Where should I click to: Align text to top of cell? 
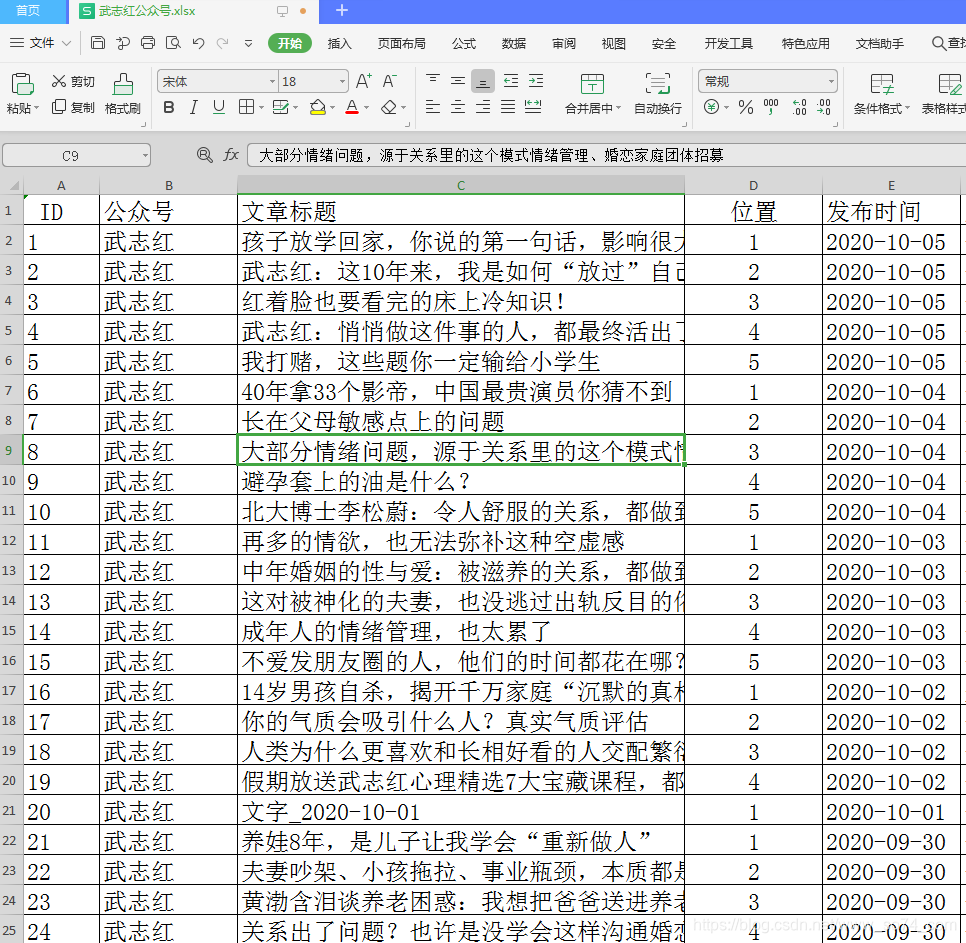[x=433, y=80]
